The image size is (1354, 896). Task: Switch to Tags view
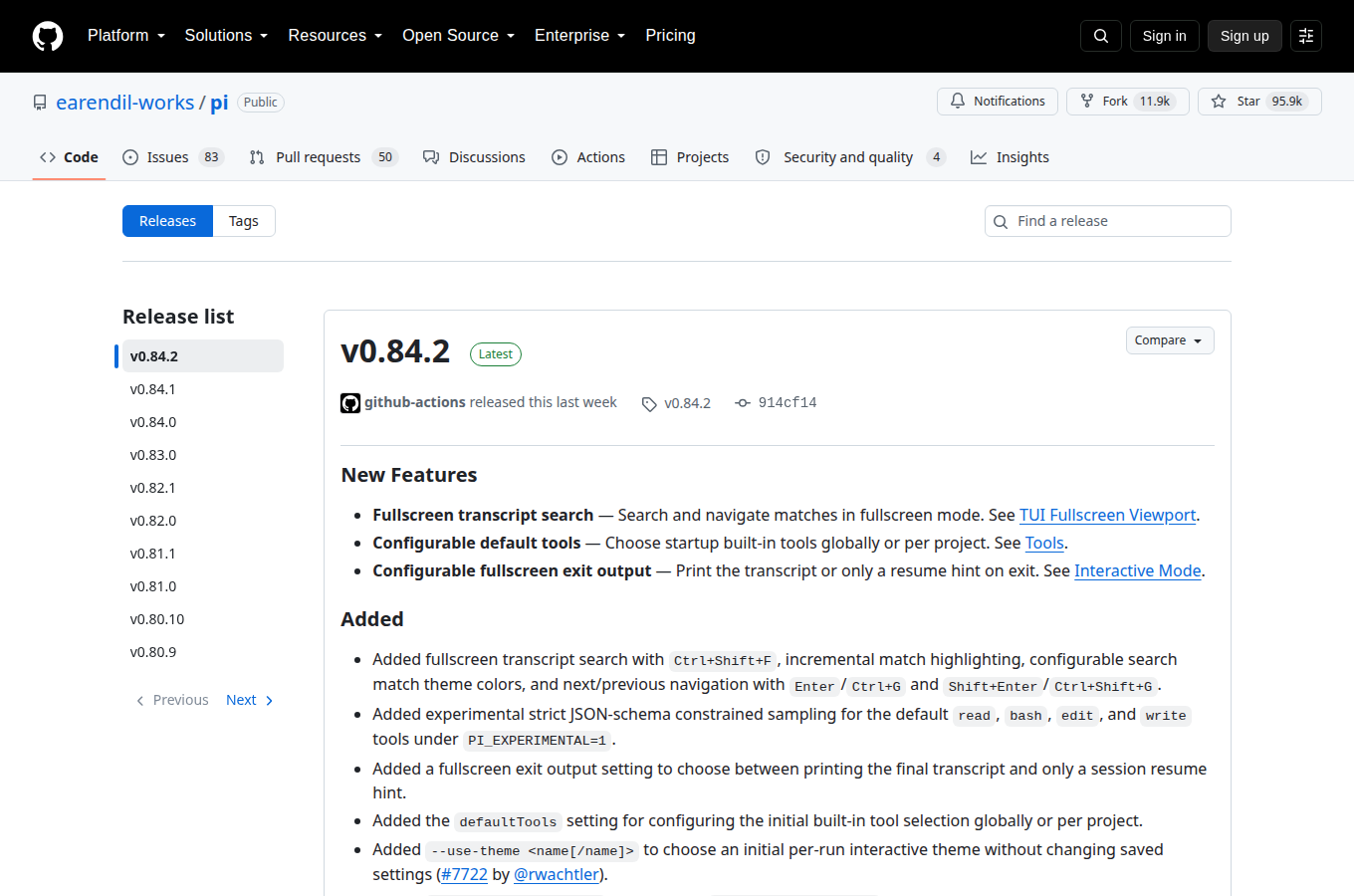coord(244,221)
